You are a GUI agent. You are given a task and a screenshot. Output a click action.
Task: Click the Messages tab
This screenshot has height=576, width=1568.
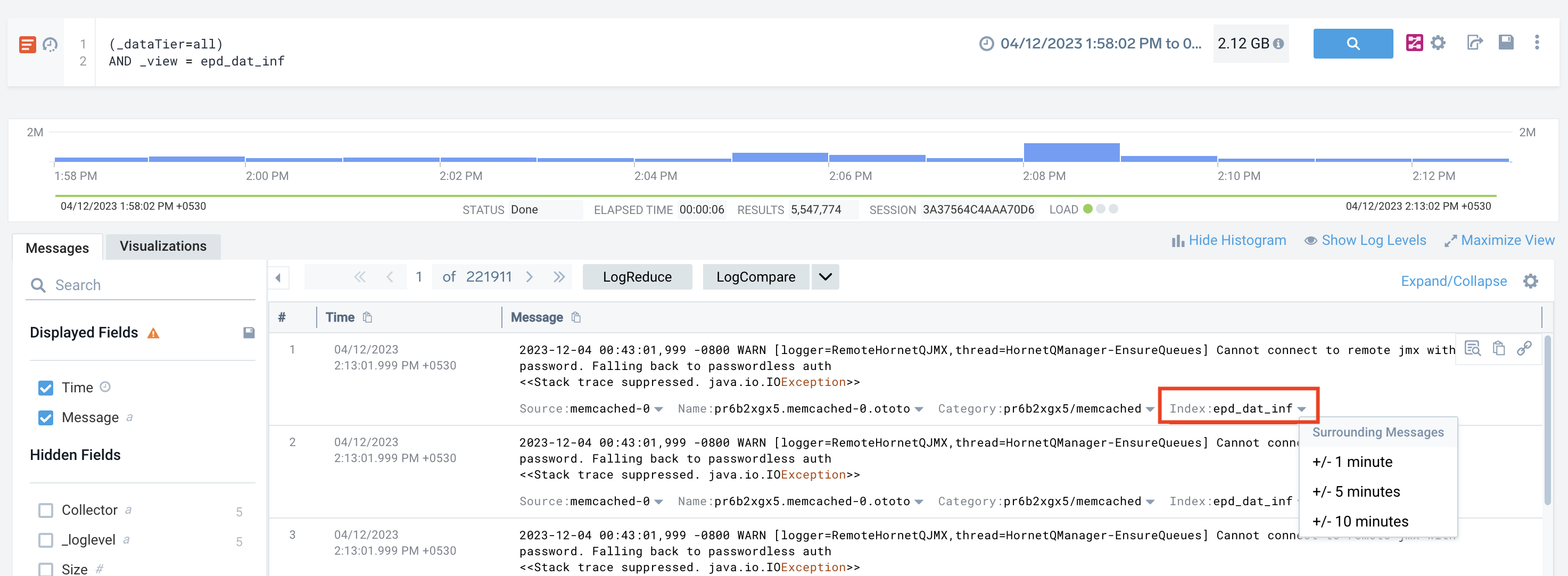coord(57,246)
